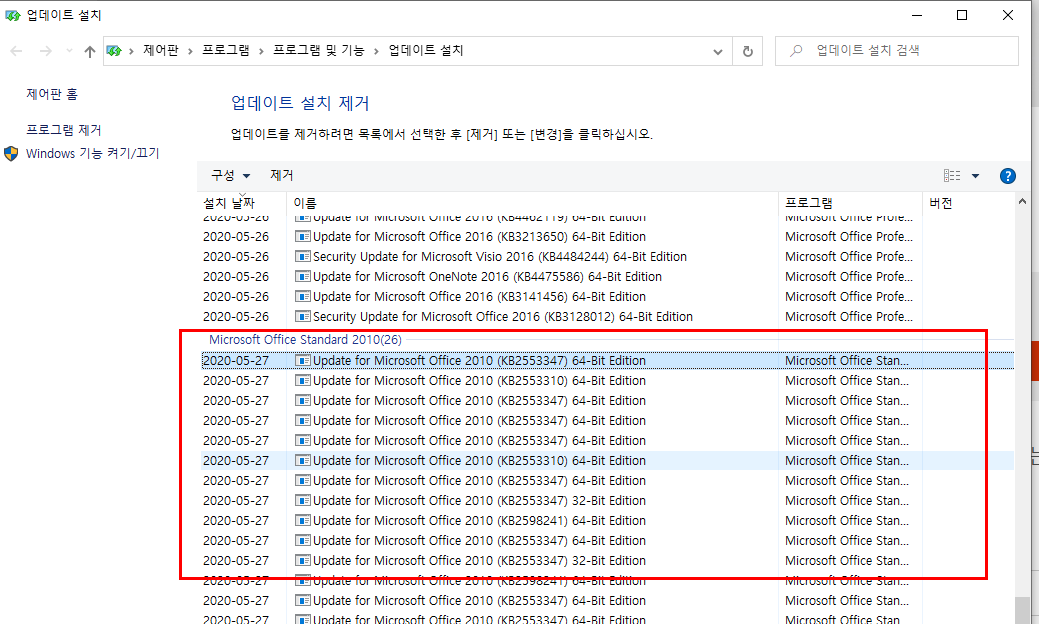Open the Windows 기능 켜기/끄기 link
This screenshot has width=1039, height=624.
[93, 154]
